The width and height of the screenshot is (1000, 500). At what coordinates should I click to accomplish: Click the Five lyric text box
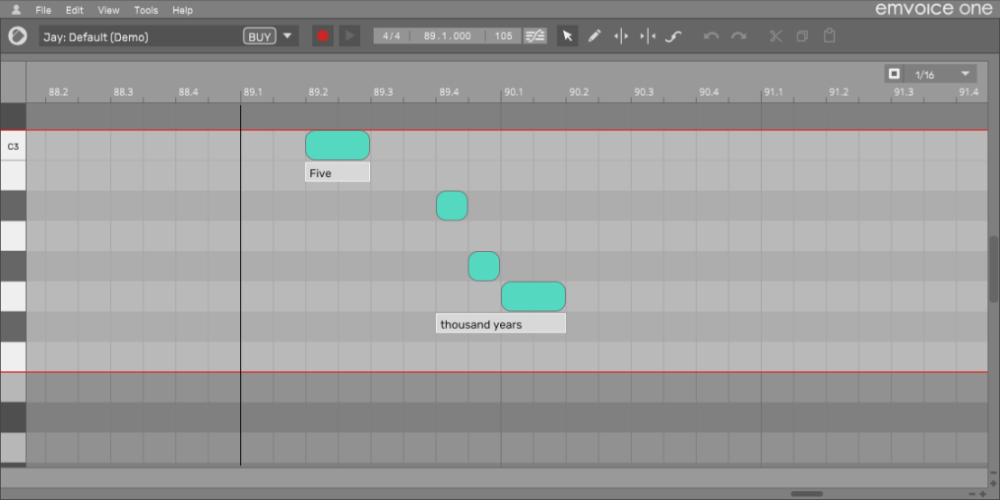[337, 173]
